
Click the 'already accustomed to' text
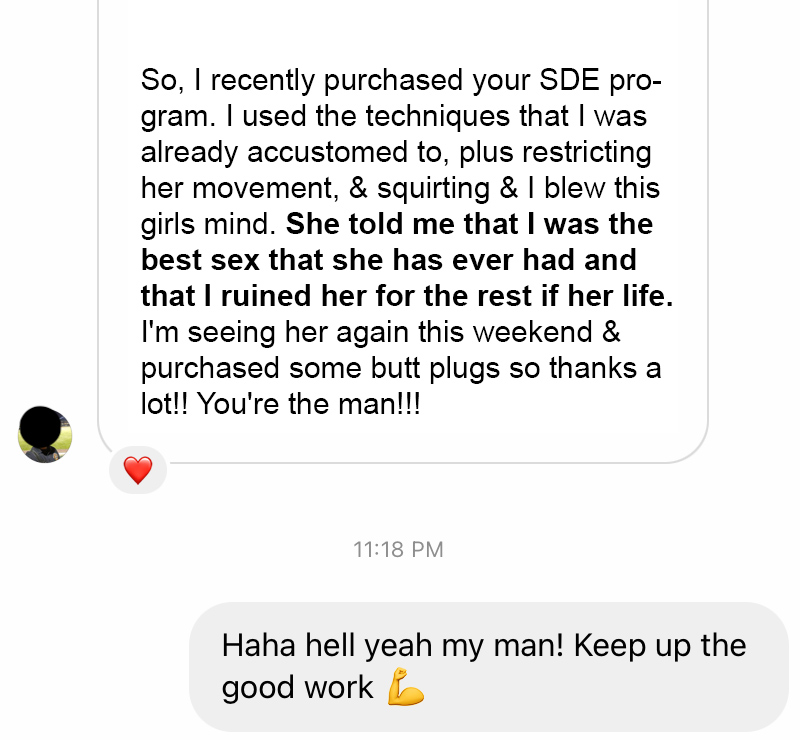click(291, 152)
